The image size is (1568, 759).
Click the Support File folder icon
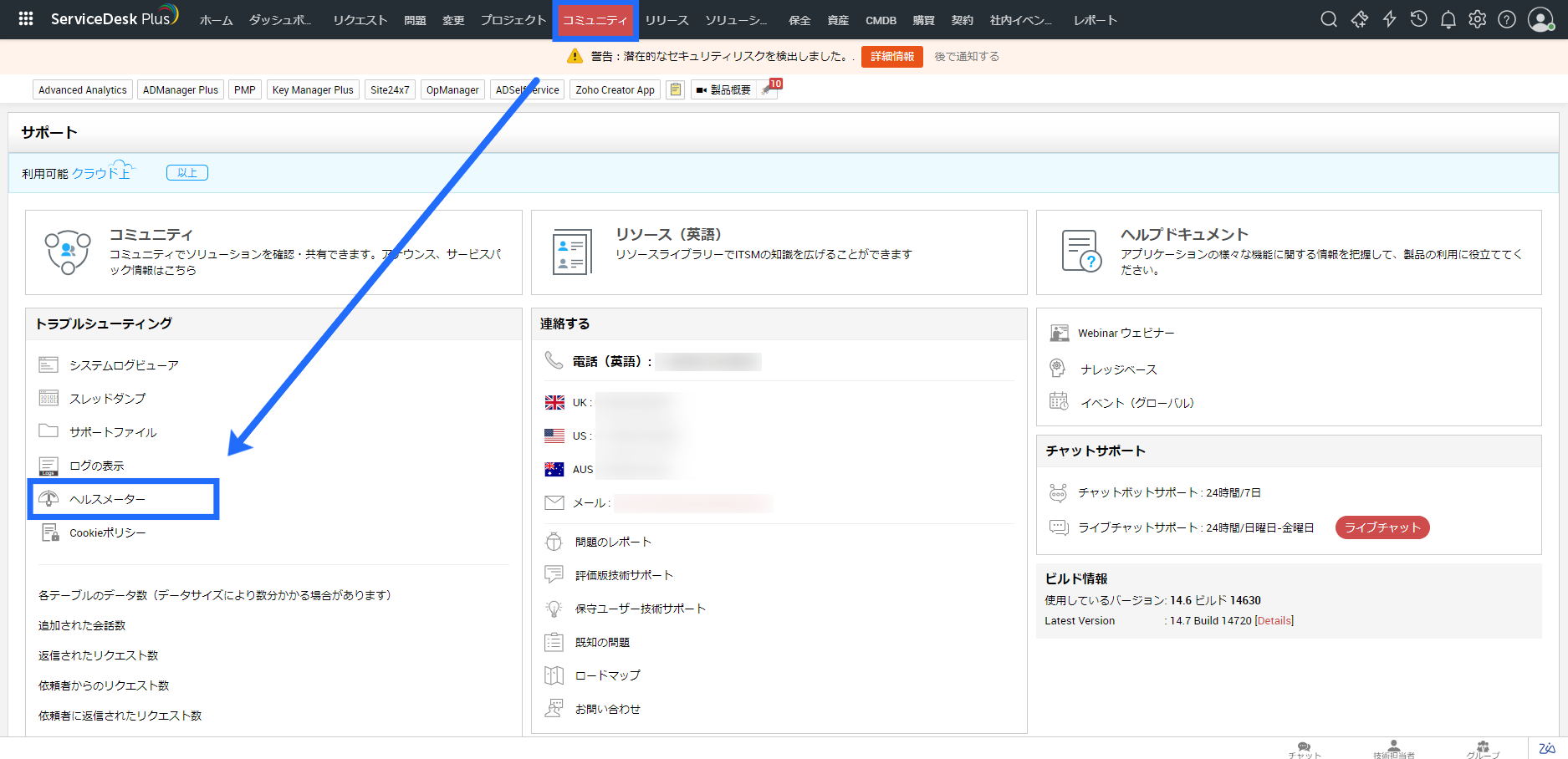pos(49,431)
